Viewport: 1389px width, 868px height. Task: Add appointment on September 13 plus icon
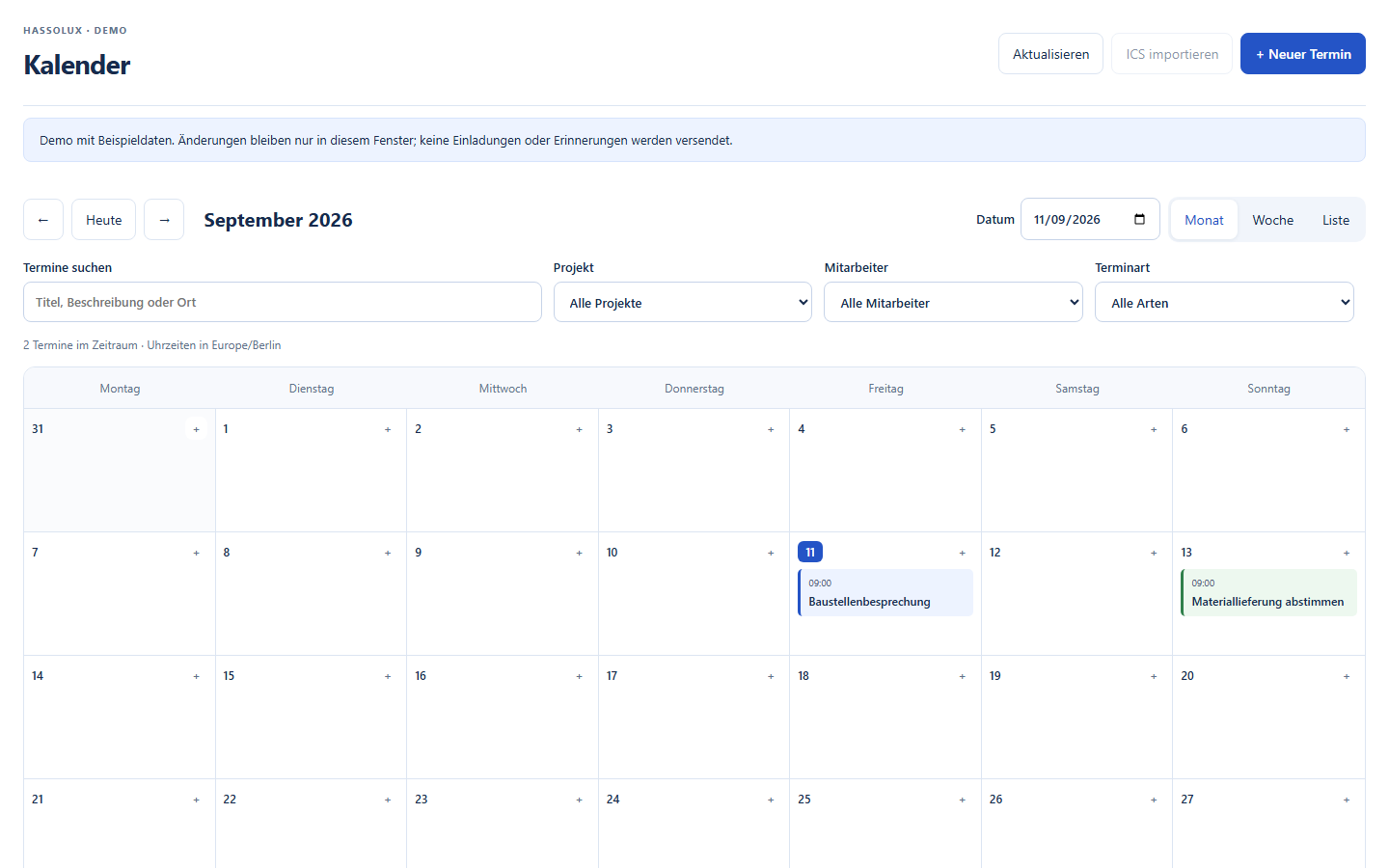[1347, 553]
